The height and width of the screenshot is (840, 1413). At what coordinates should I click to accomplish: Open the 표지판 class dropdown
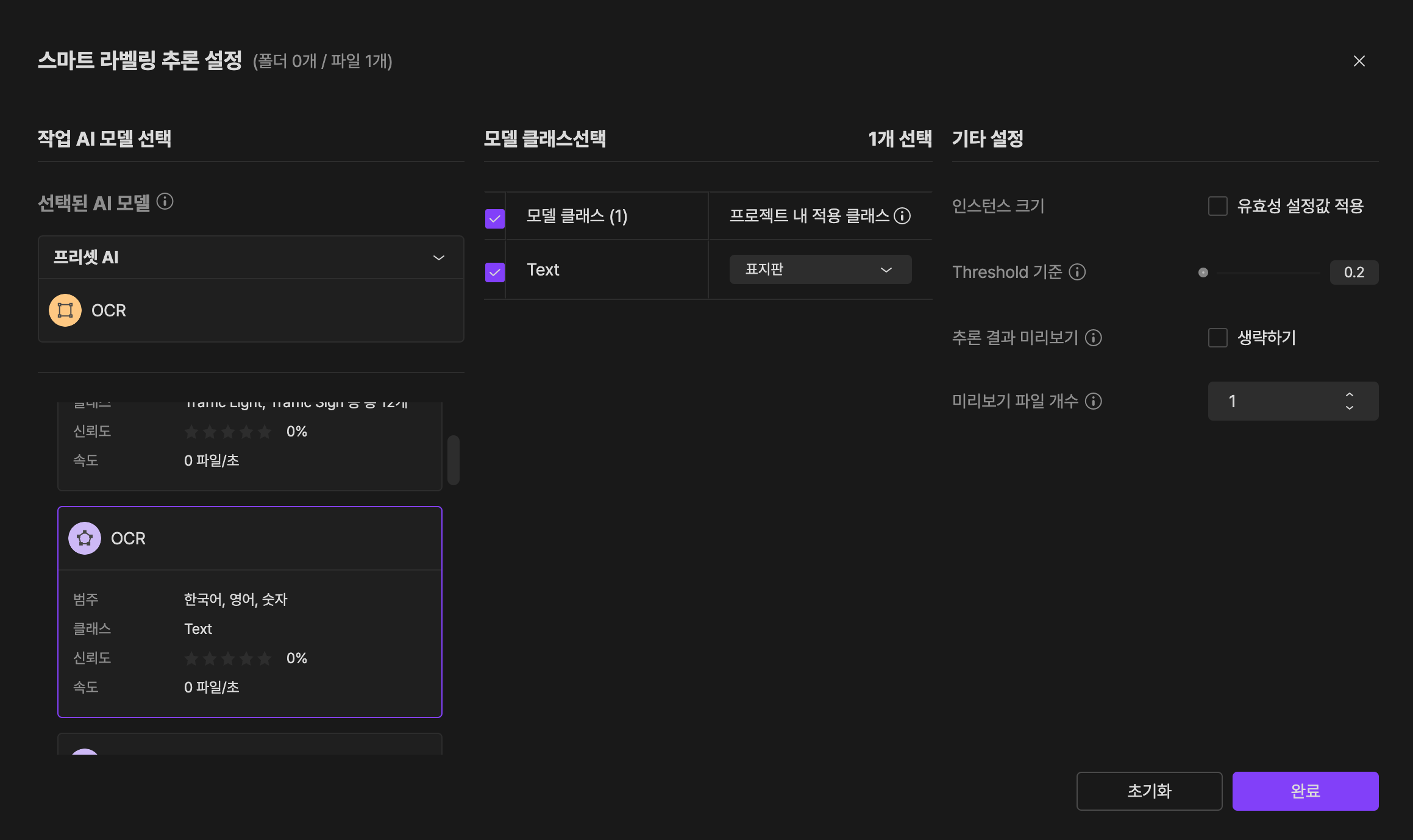click(x=820, y=269)
